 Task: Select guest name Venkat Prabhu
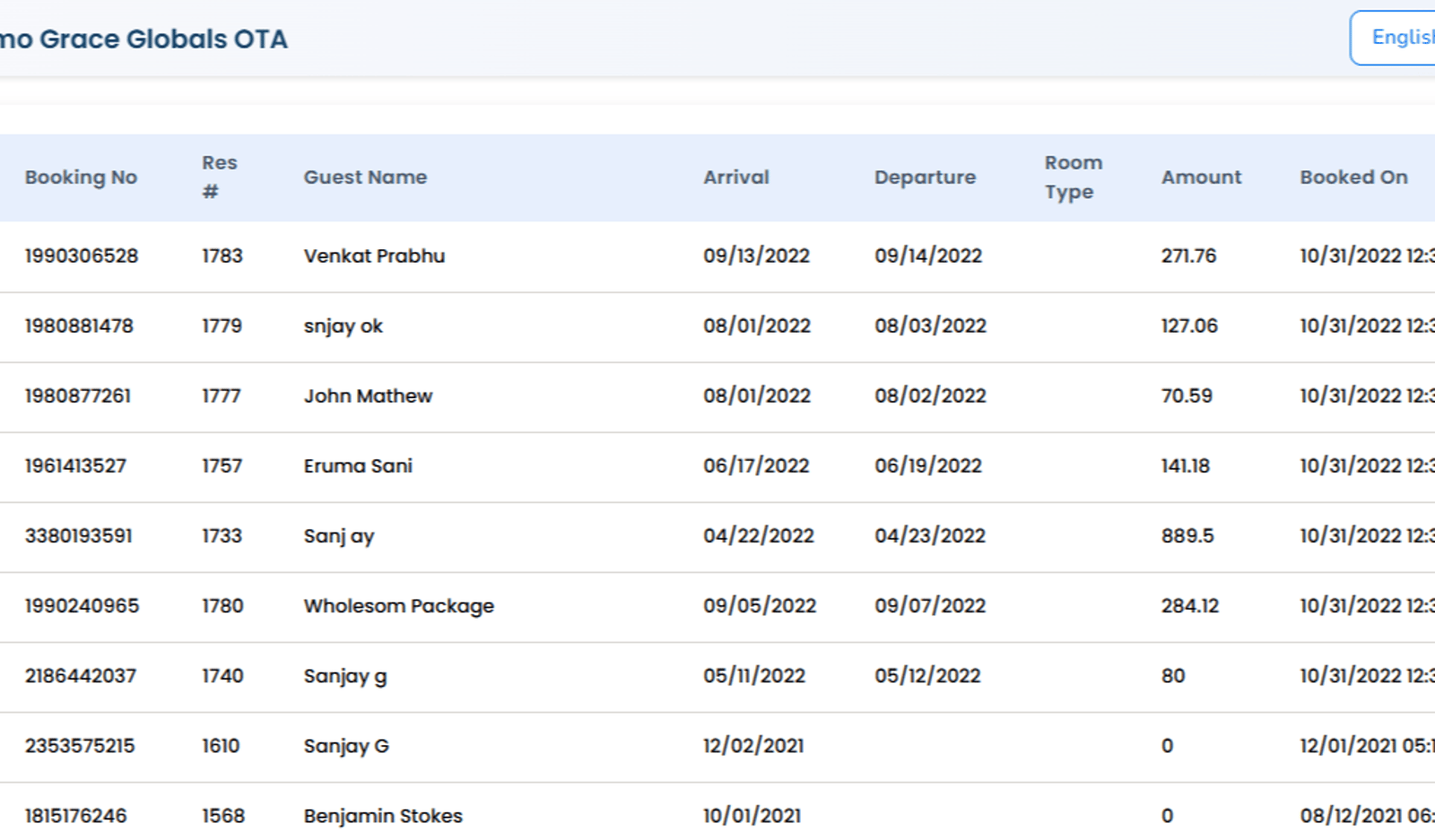pos(374,255)
